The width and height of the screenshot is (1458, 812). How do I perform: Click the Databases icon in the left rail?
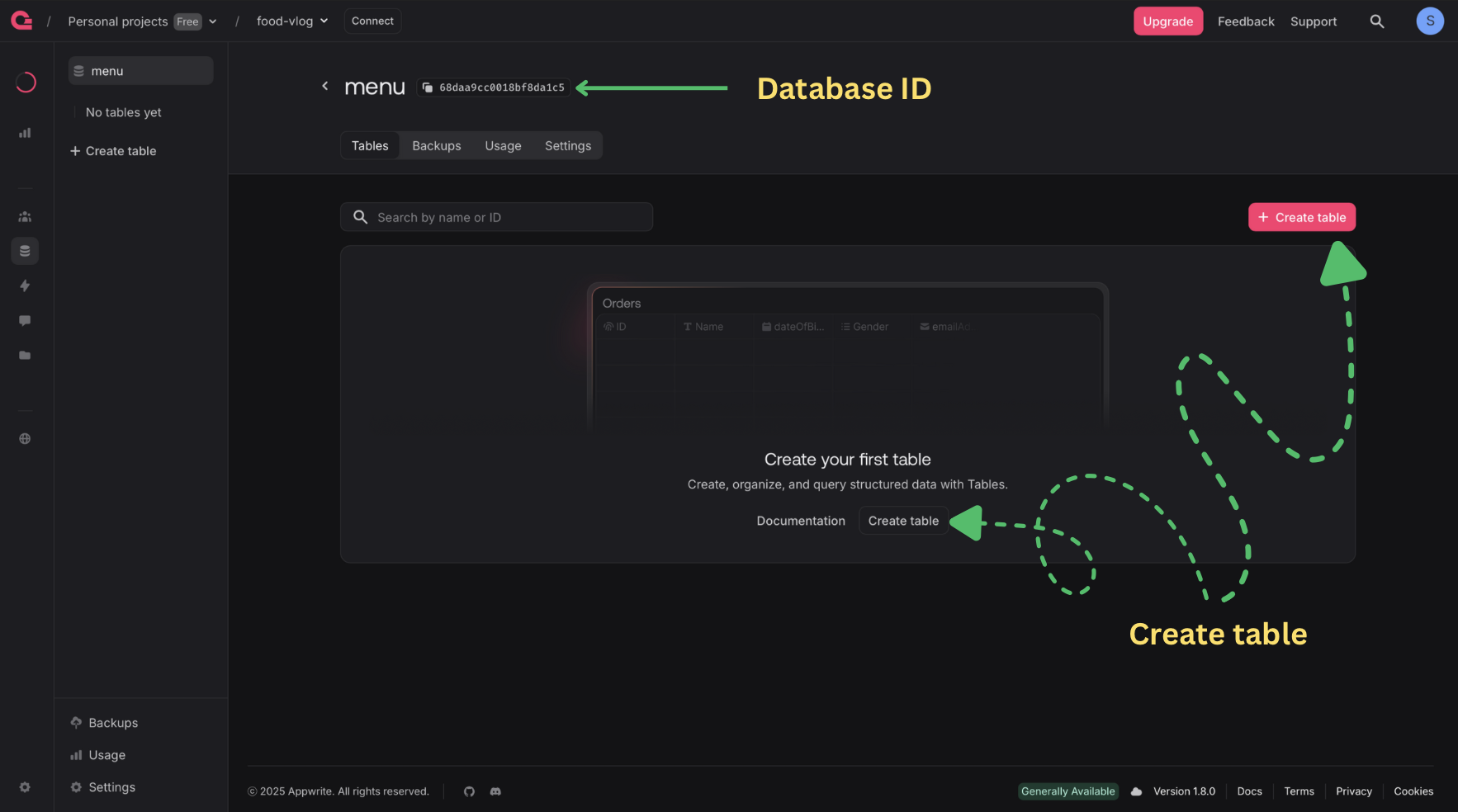pos(25,251)
